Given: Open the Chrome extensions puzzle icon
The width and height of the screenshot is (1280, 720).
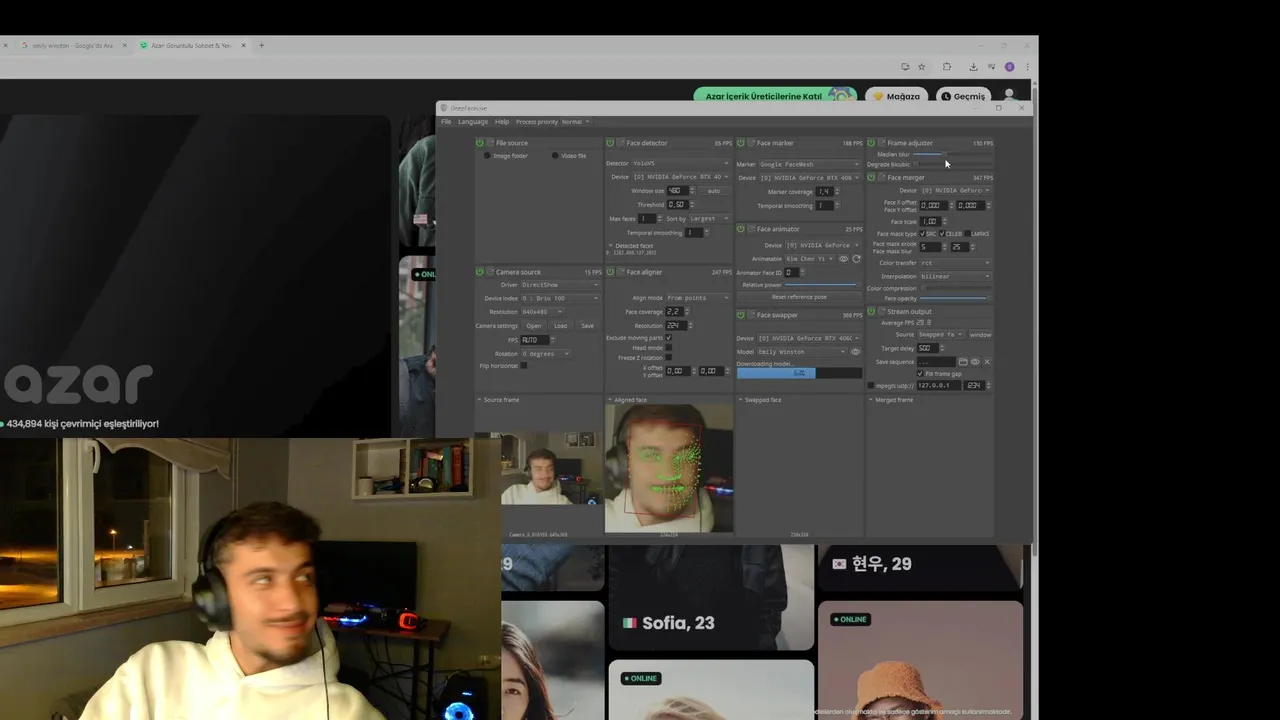Looking at the screenshot, I should (x=947, y=67).
